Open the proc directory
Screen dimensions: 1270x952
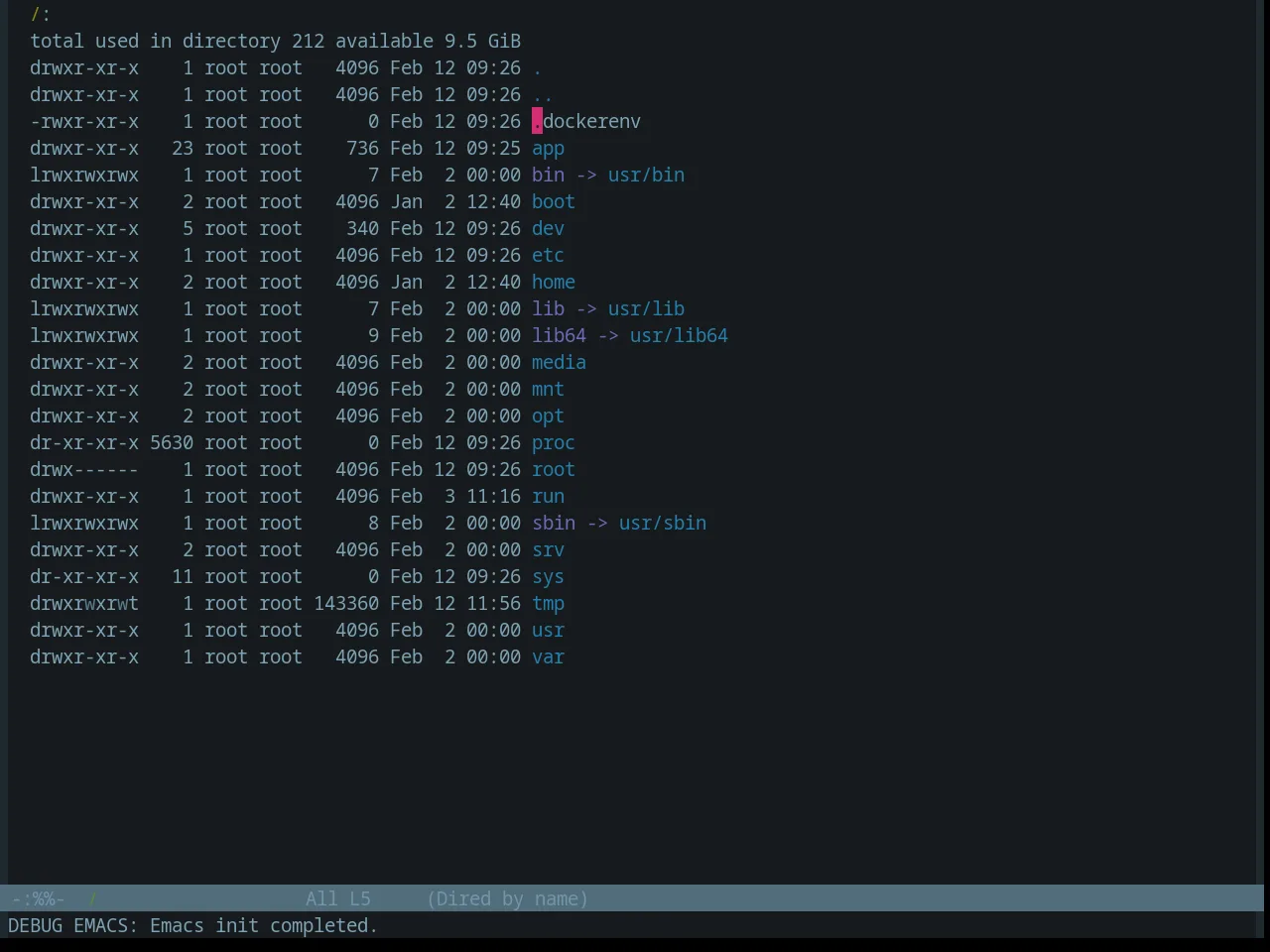click(554, 443)
